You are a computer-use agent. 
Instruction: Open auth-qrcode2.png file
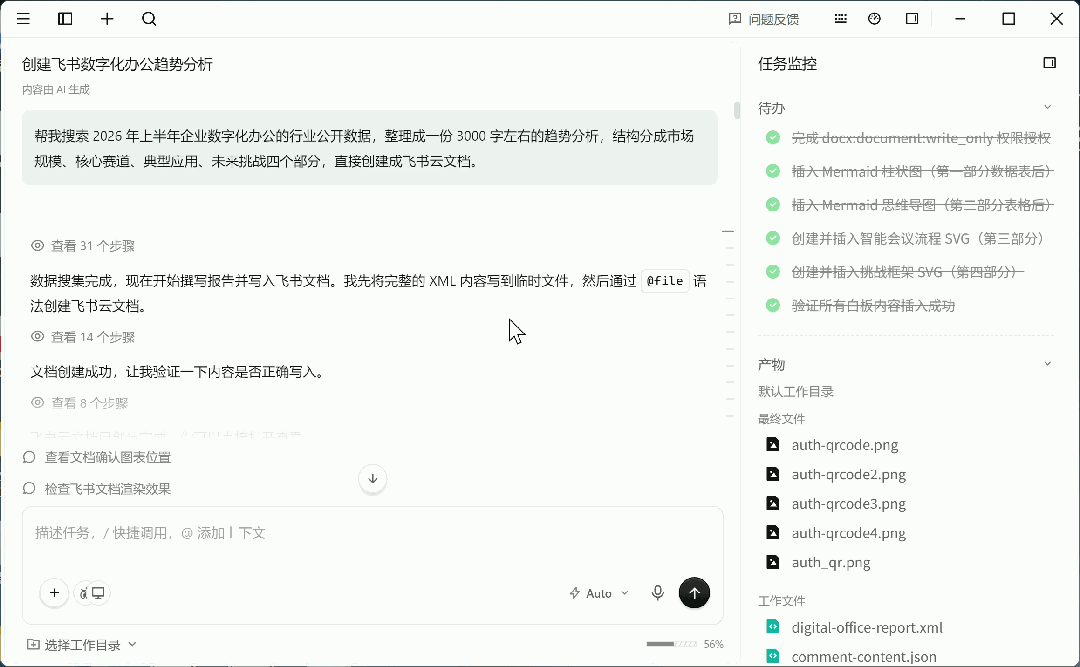pyautogui.click(x=849, y=474)
